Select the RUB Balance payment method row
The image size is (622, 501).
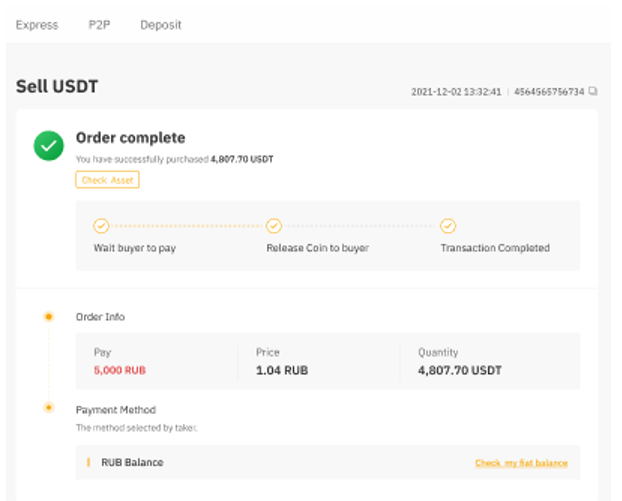300,463
